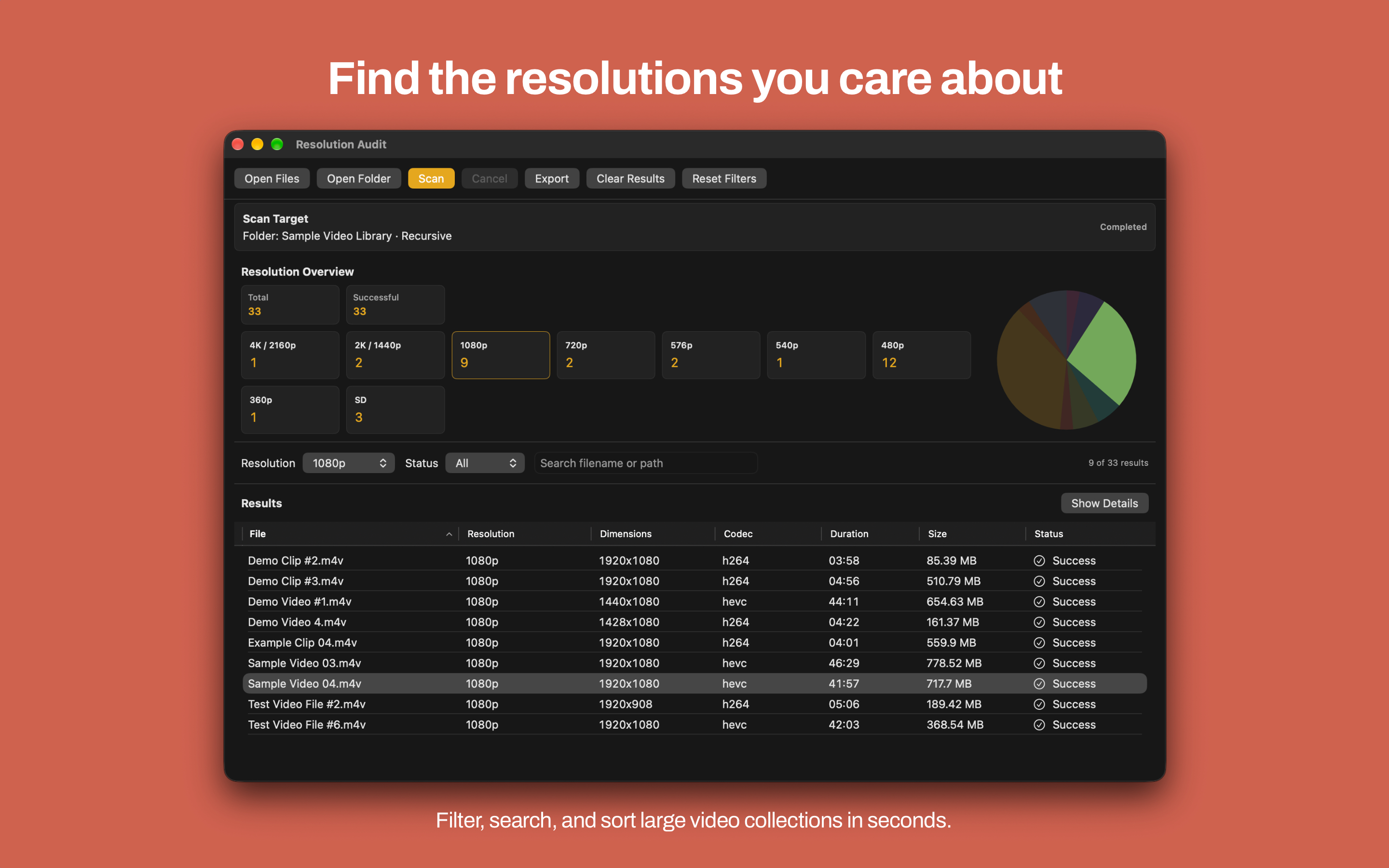Screen dimensions: 1389x868
Task: Open the Status All dropdown
Action: pos(485,463)
